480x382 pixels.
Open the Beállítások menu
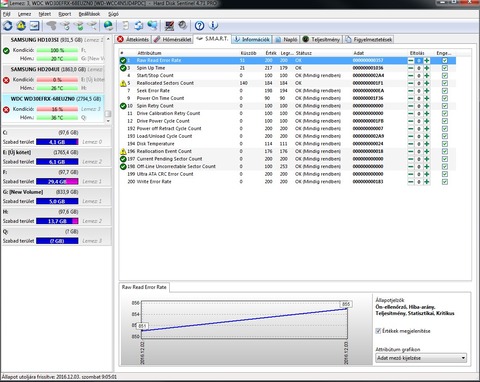pyautogui.click(x=89, y=14)
